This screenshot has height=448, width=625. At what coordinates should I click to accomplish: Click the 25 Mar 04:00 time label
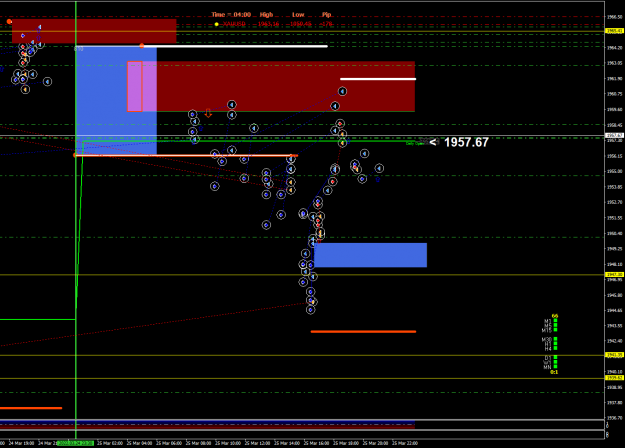pos(139,443)
